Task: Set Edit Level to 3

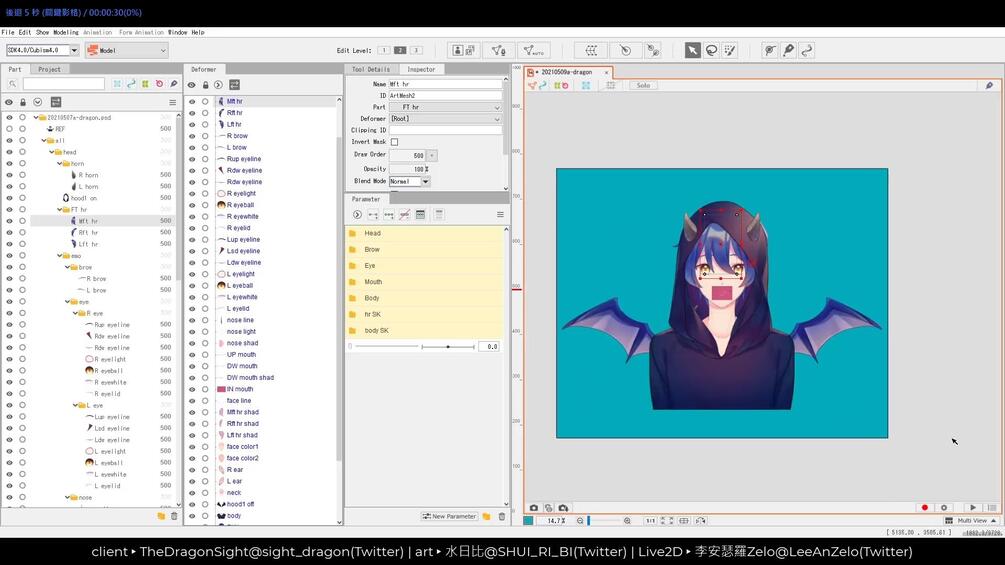Action: [x=416, y=50]
